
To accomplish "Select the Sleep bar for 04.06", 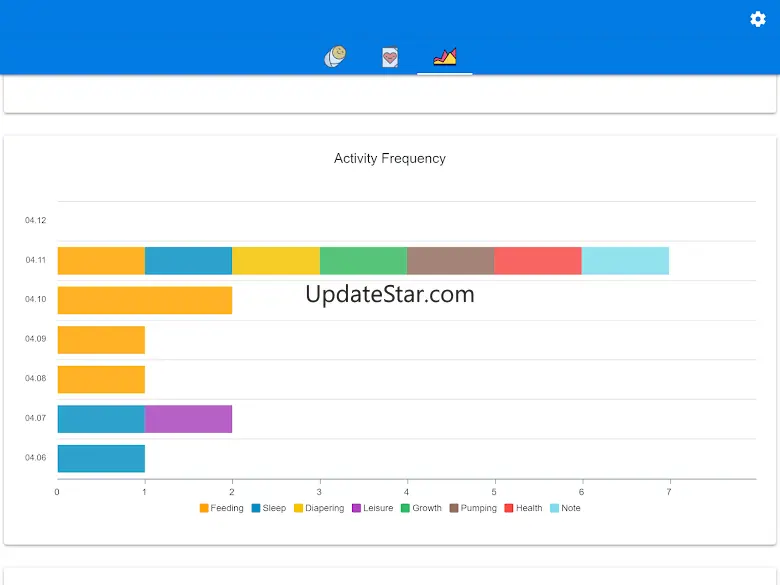I will [101, 459].
